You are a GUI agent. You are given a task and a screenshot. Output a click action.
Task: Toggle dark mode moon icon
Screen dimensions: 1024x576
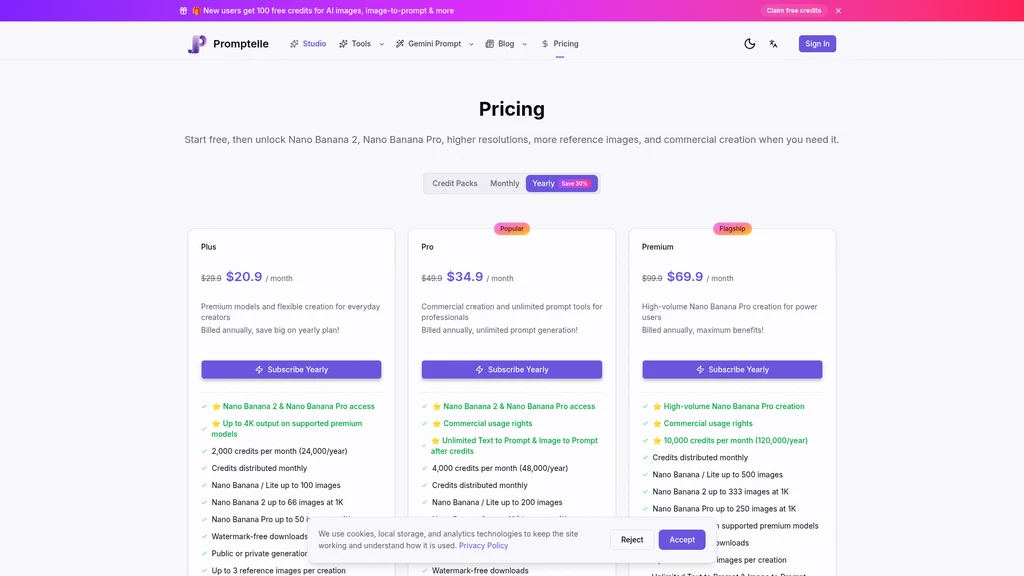click(x=750, y=44)
